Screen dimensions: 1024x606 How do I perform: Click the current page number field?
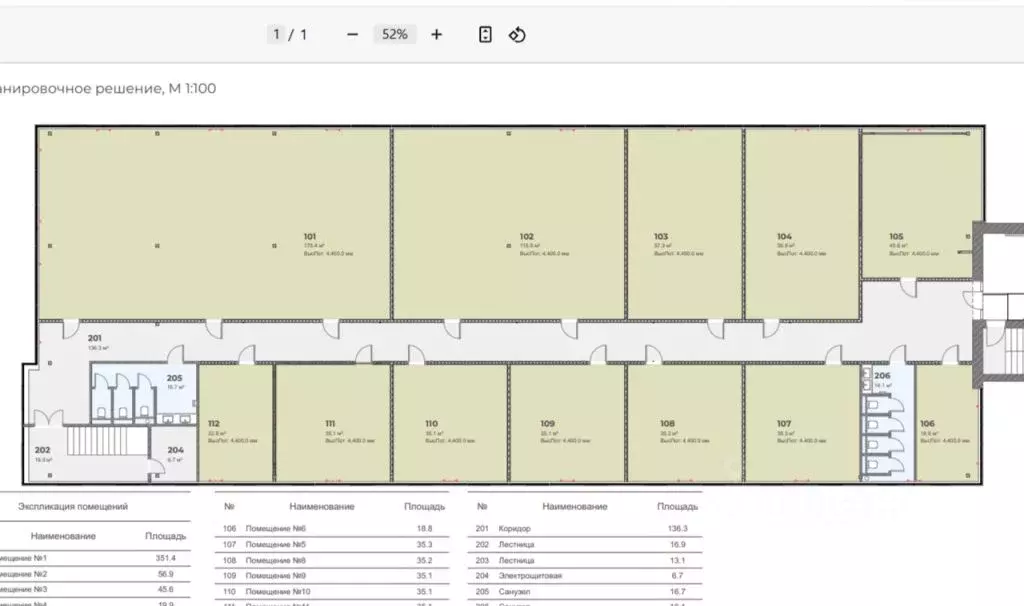tap(277, 34)
